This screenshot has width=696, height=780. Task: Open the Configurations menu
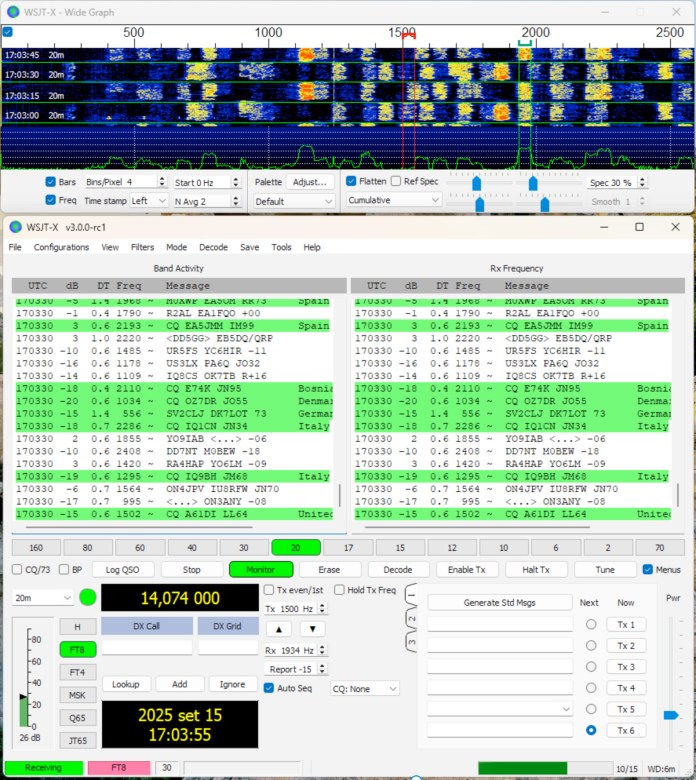pyautogui.click(x=61, y=247)
